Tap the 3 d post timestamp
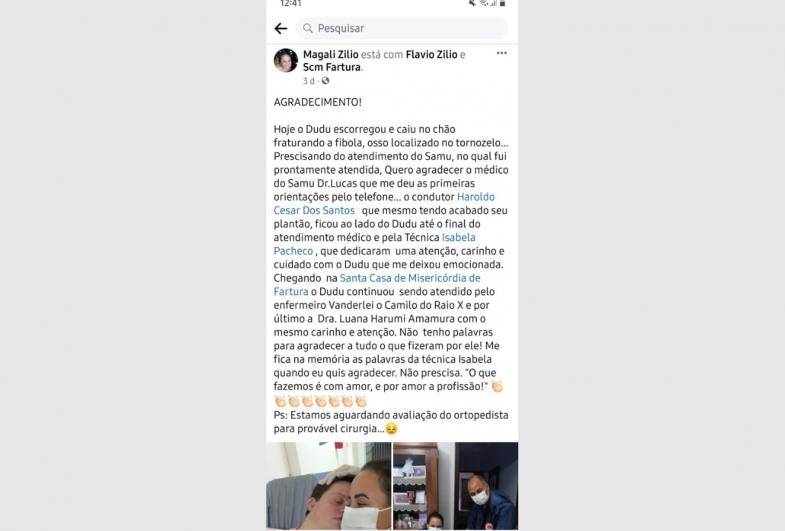Viewport: 785px width, 531px height. [x=308, y=81]
